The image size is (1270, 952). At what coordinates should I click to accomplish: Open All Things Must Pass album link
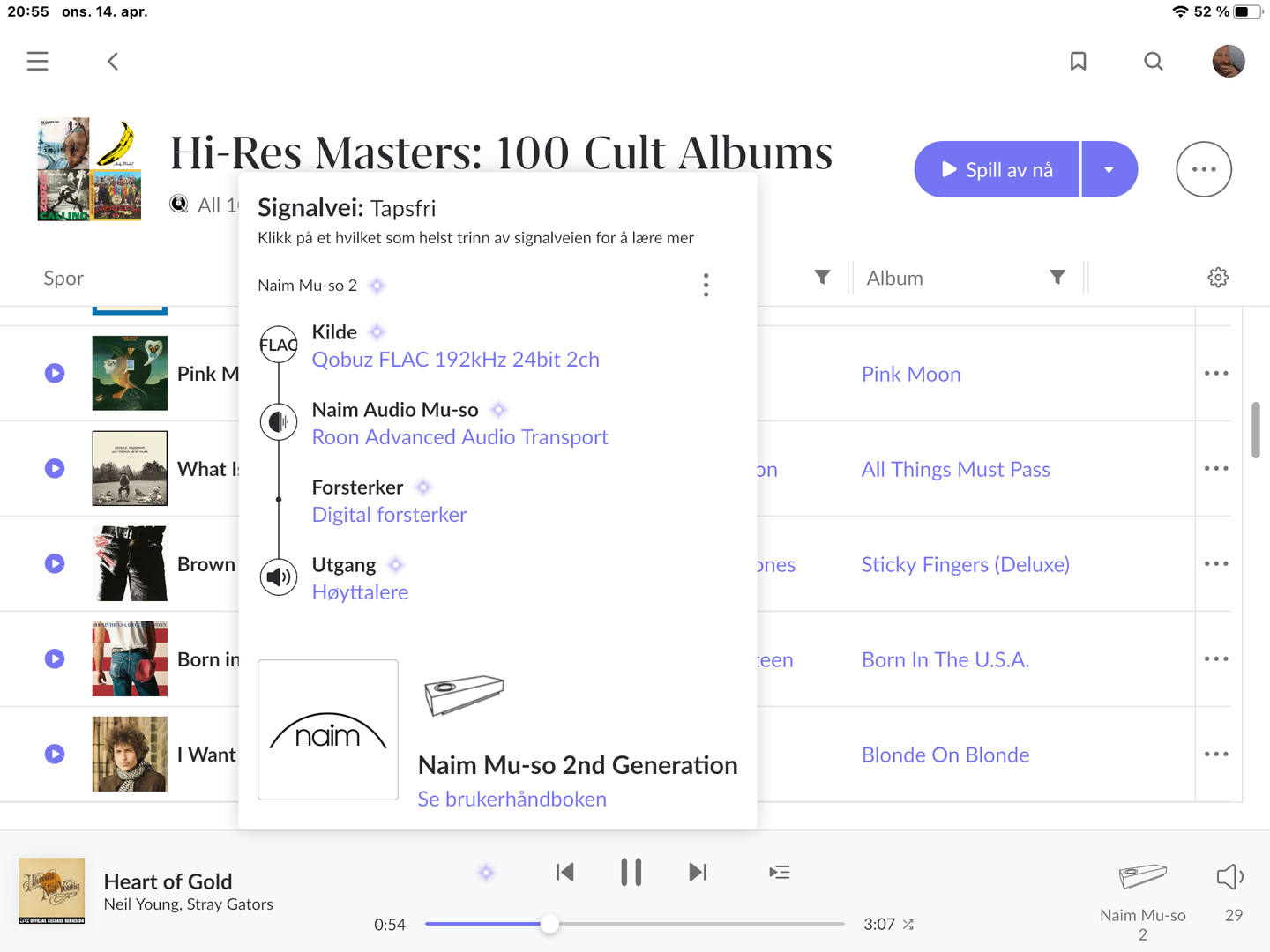point(956,470)
